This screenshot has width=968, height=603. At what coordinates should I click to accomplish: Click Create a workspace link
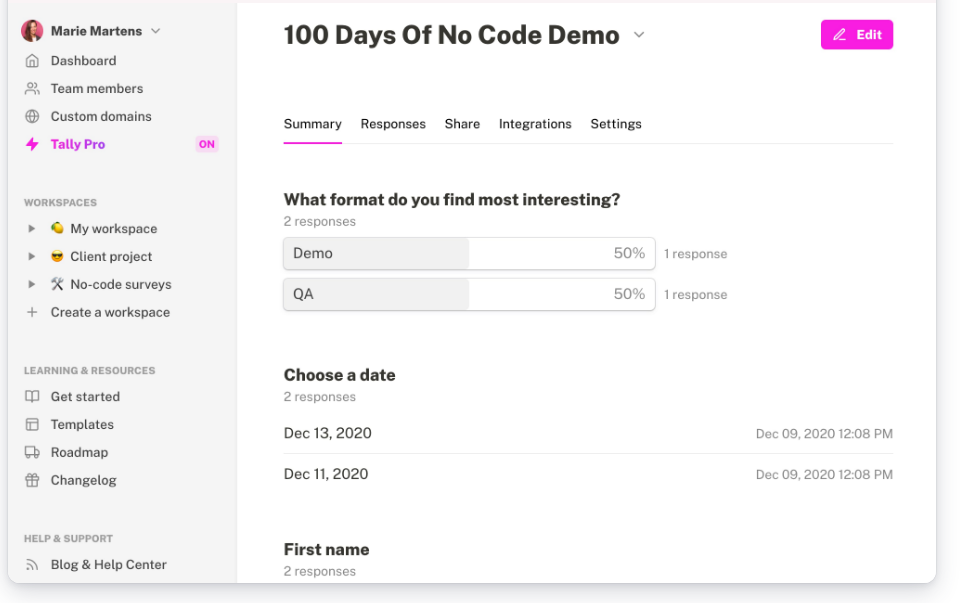pos(110,313)
